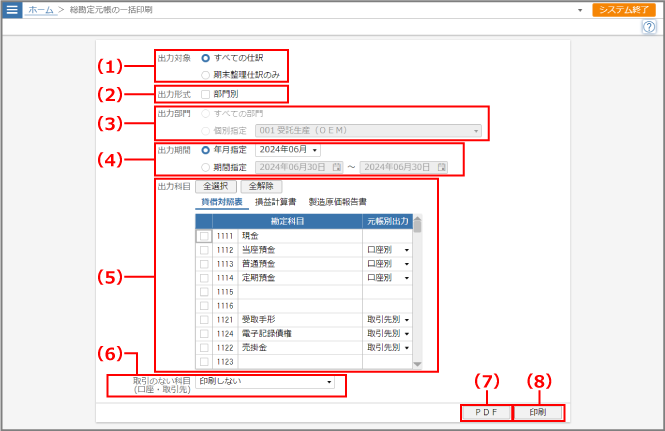Click the account list scrollbar up arrow
This screenshot has height=431, width=665.
pos(417,218)
